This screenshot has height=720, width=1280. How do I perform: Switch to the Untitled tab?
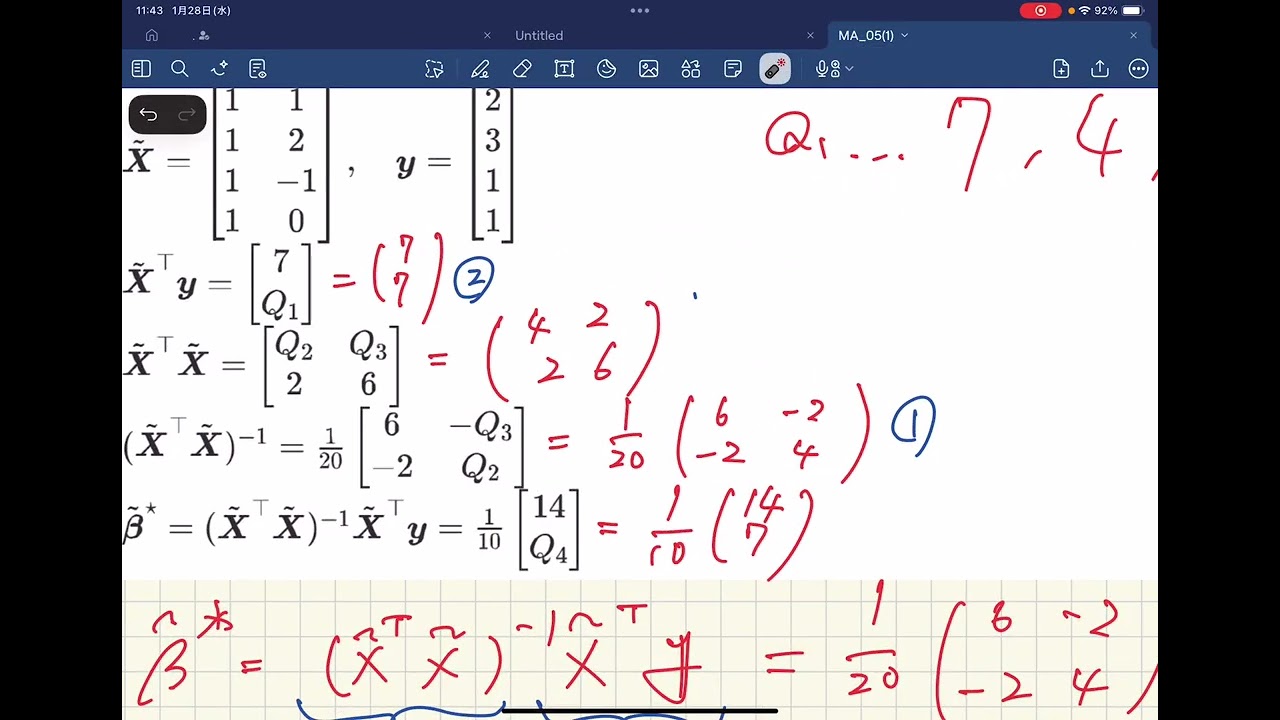539,35
